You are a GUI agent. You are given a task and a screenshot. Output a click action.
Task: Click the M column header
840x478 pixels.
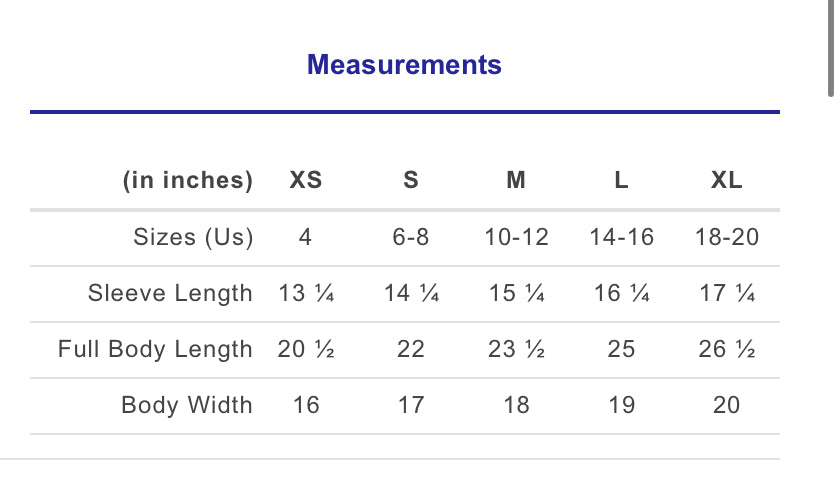click(516, 181)
